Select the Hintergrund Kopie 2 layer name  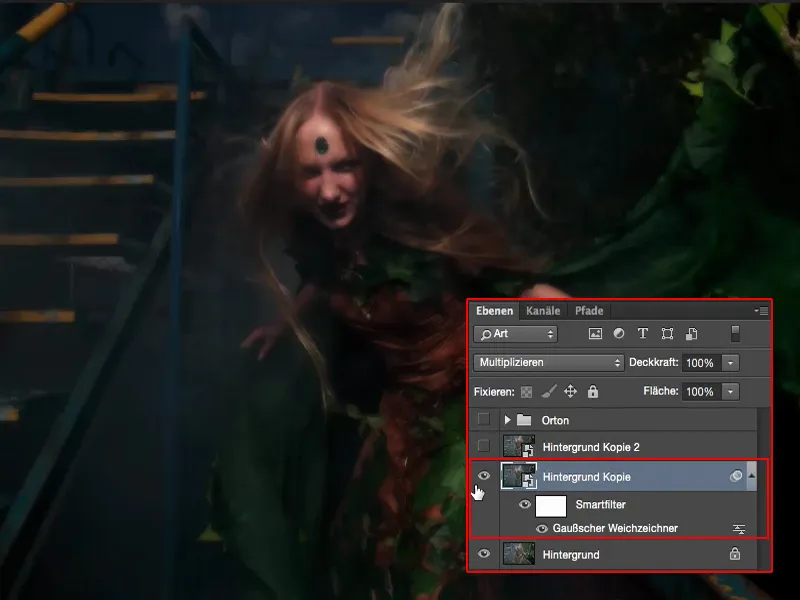point(591,447)
